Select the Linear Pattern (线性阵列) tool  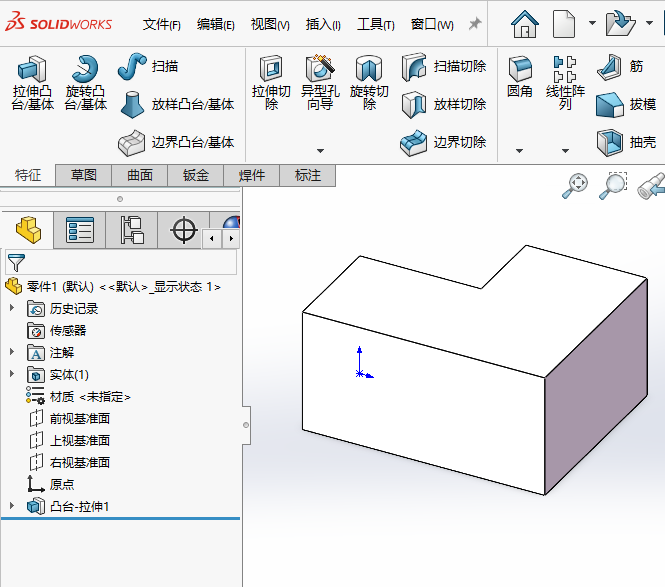click(x=565, y=83)
